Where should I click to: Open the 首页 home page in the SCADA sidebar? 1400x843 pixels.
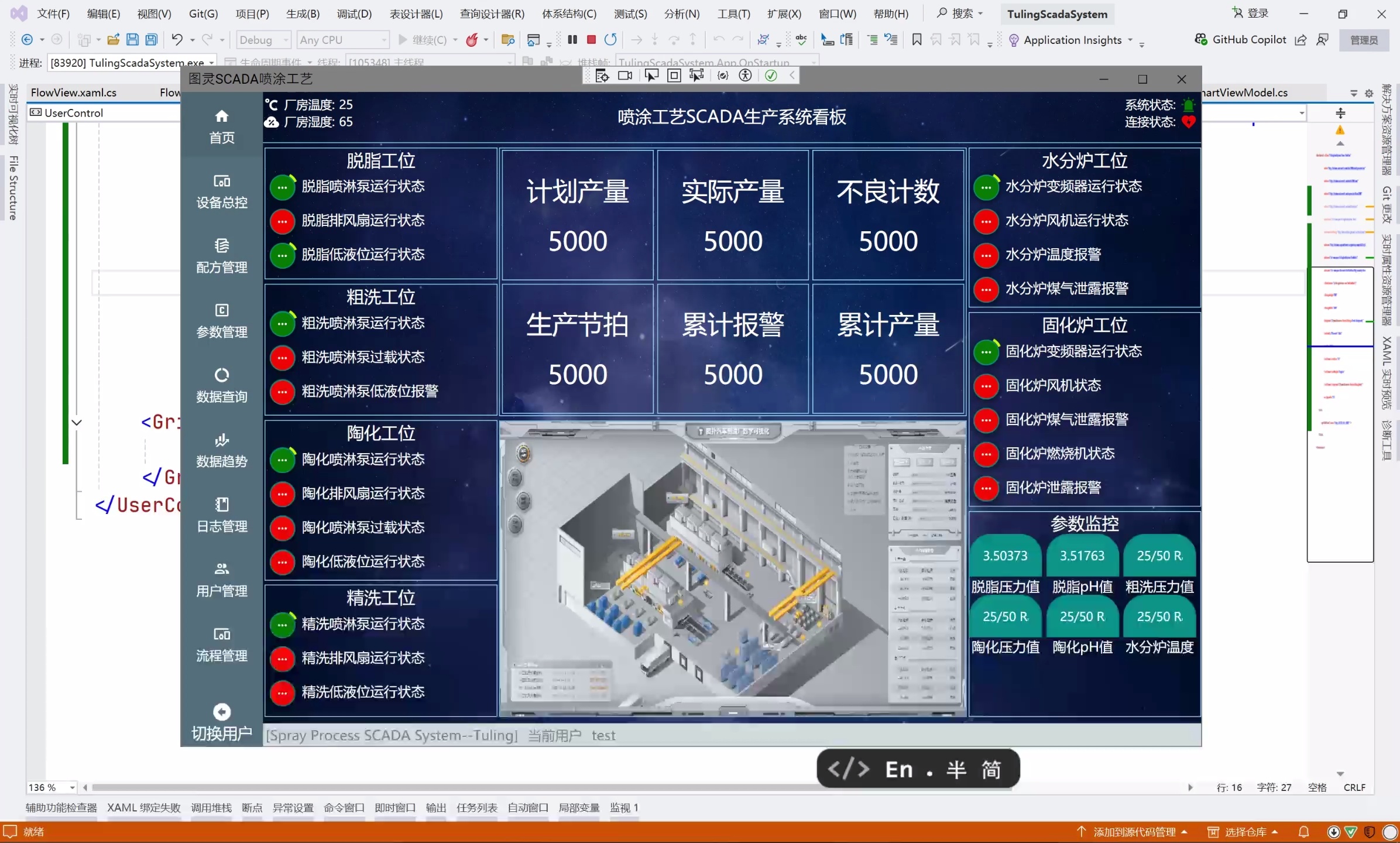[222, 126]
